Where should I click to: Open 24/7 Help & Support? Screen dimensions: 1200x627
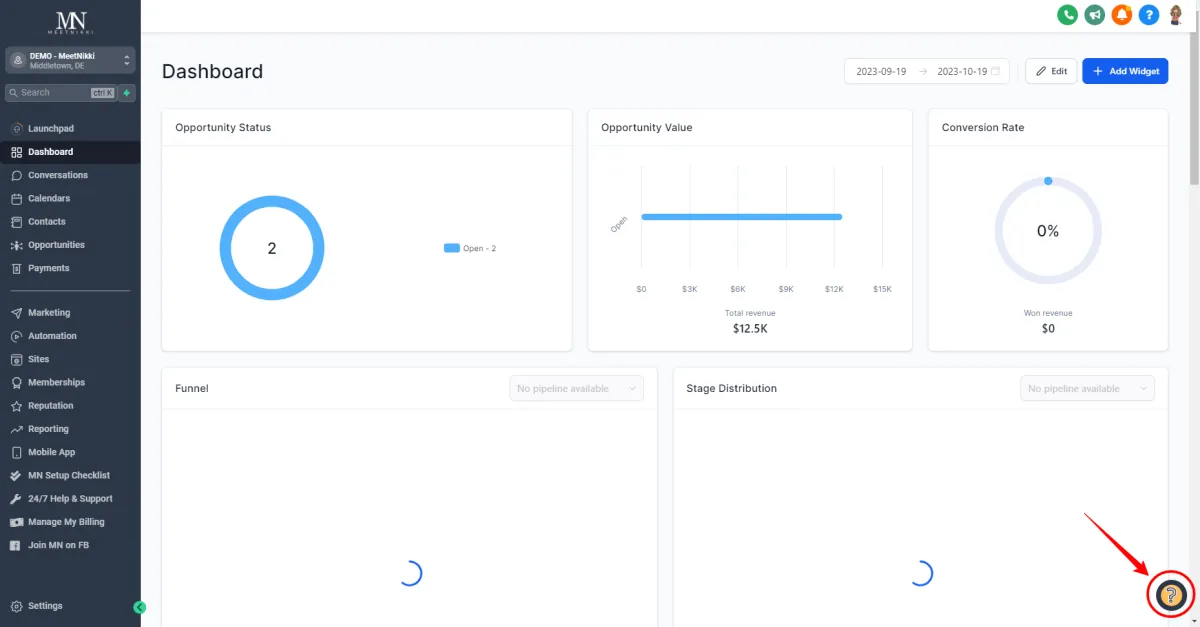coord(70,498)
